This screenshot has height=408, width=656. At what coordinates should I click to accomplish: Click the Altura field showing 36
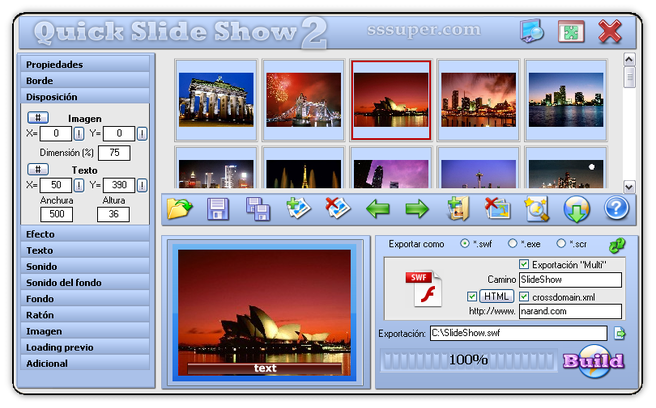click(x=113, y=214)
